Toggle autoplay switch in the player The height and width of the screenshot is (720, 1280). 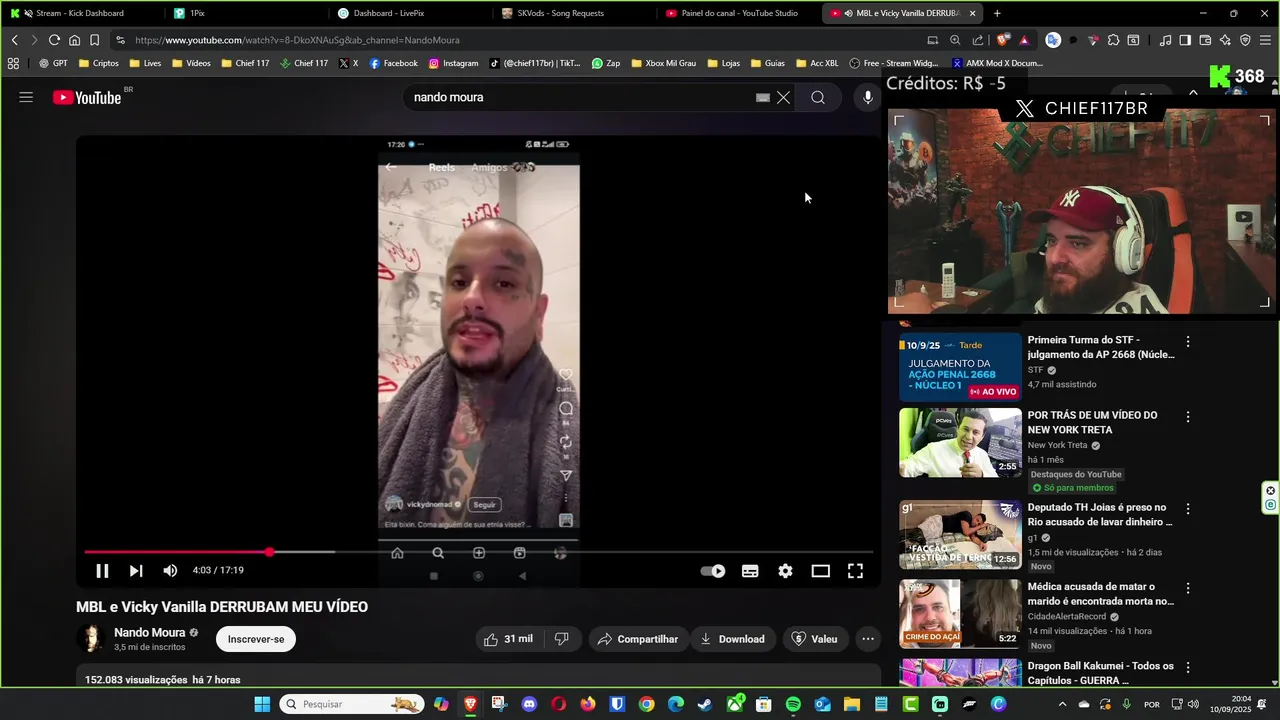(x=713, y=571)
